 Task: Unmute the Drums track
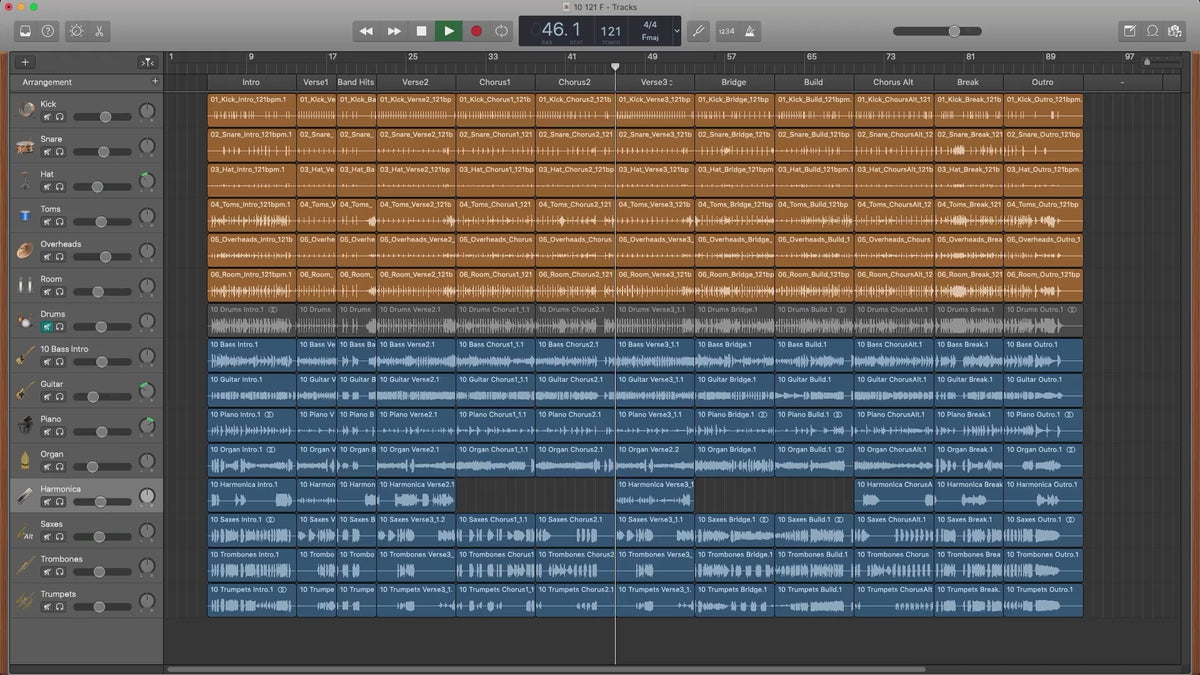click(46, 327)
